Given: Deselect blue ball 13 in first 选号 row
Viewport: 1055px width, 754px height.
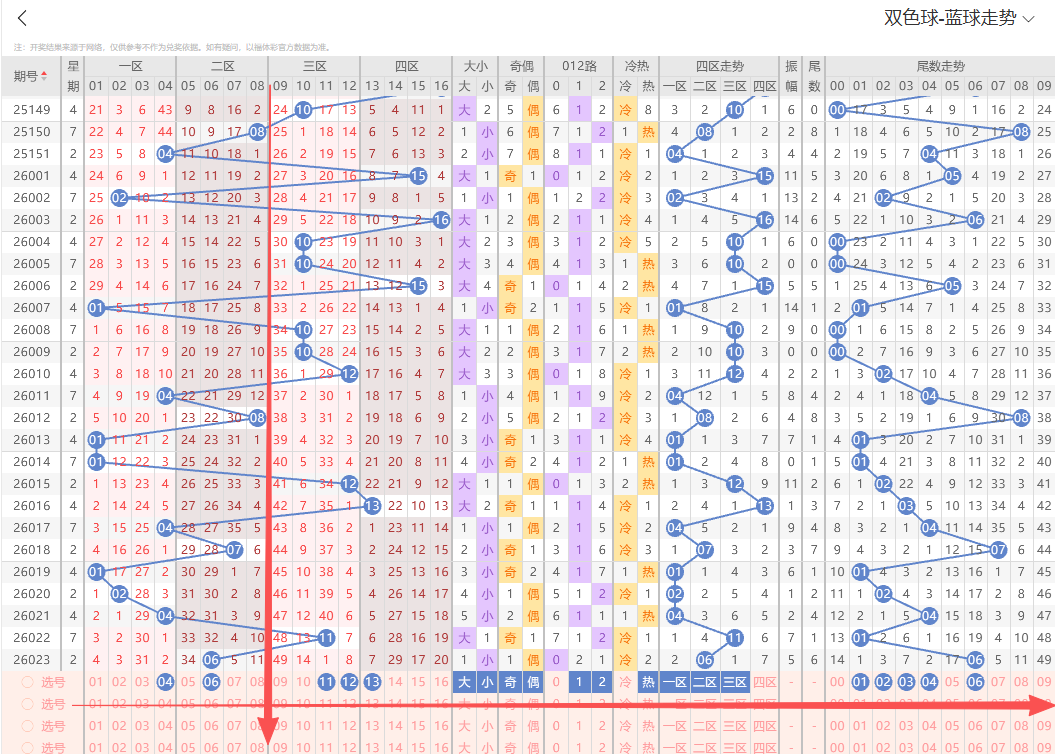Looking at the screenshot, I should tap(372, 682).
